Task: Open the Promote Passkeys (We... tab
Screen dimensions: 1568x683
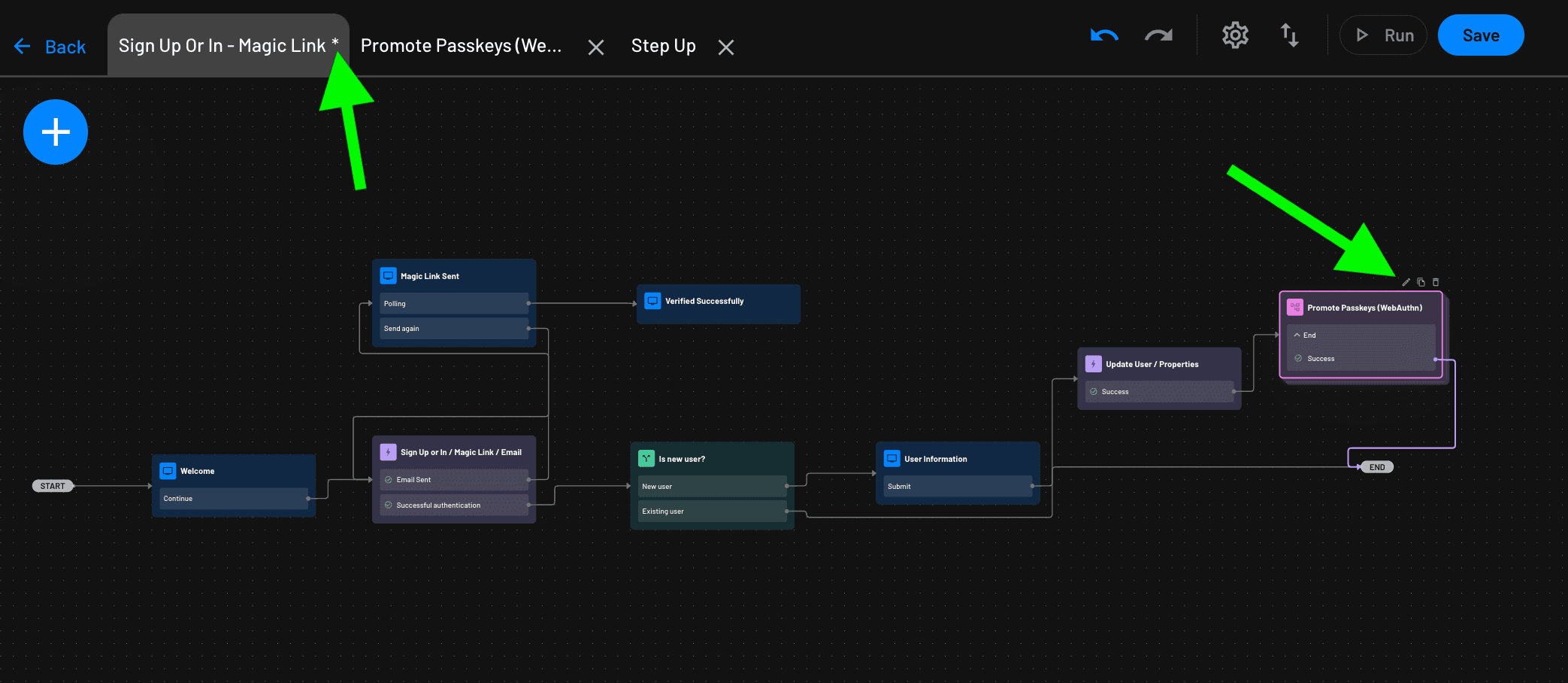Action: click(x=461, y=46)
